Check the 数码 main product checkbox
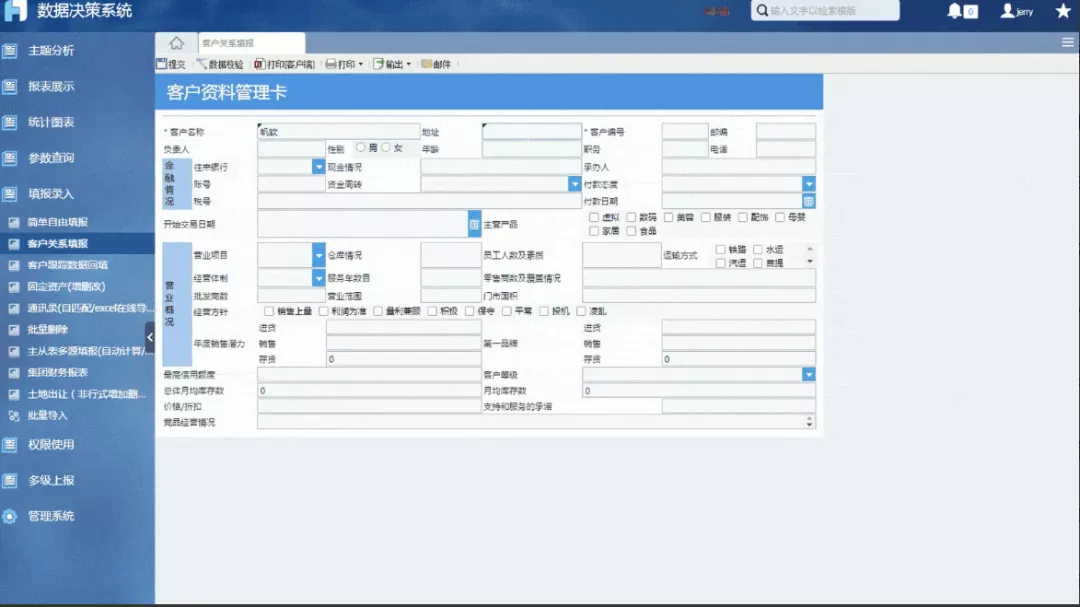This screenshot has height=607, width=1080. 631,216
